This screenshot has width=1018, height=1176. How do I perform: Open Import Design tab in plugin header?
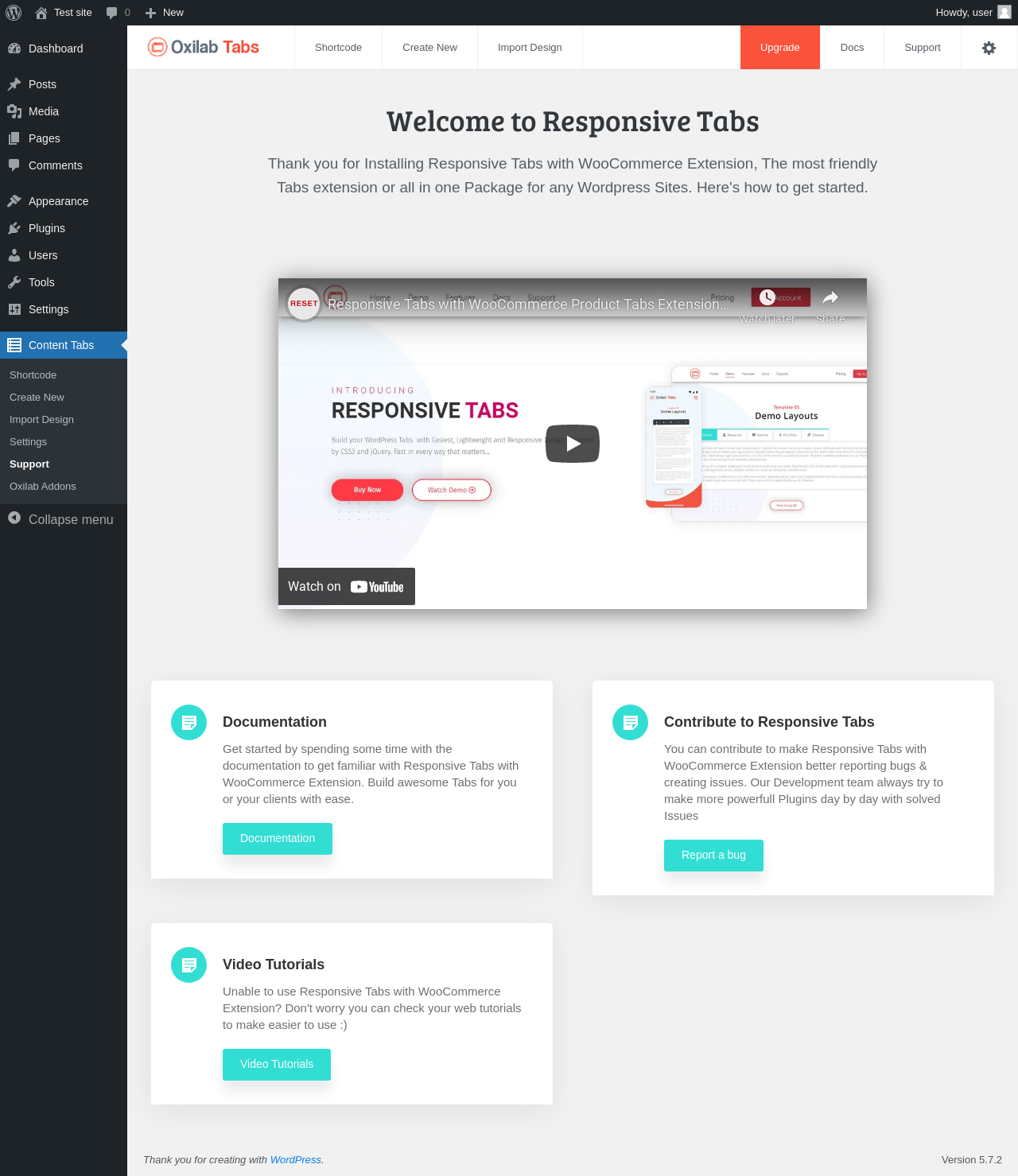(x=530, y=48)
